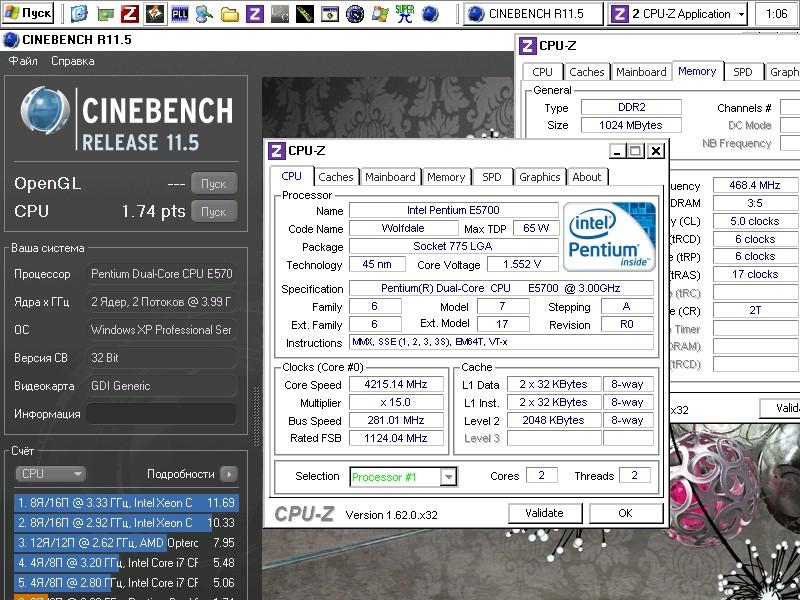Click the Cinebench sphere icon in title bar
The height and width of the screenshot is (600, 800).
point(11,40)
